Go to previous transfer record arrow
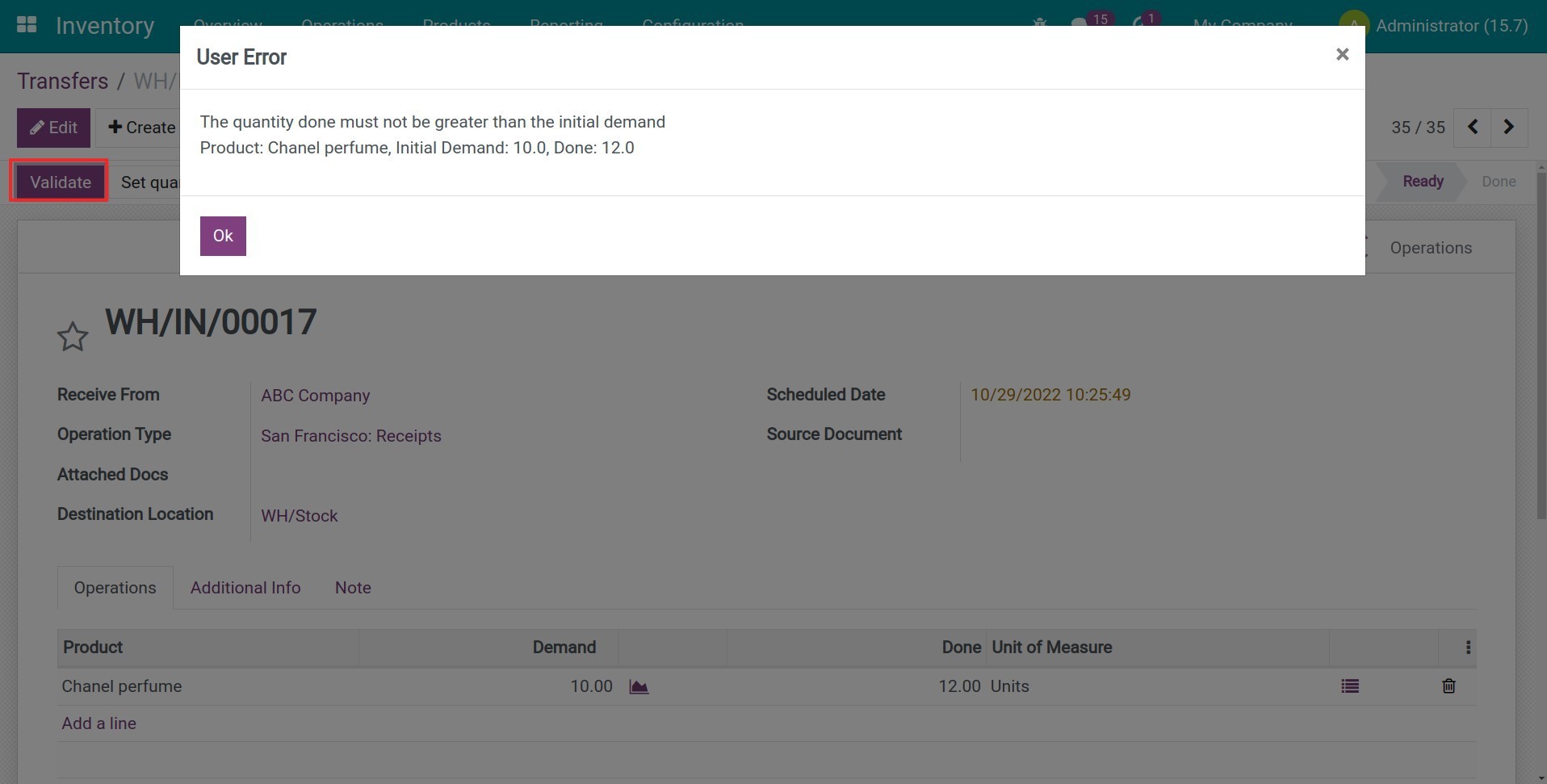This screenshot has width=1547, height=784. 1472,128
